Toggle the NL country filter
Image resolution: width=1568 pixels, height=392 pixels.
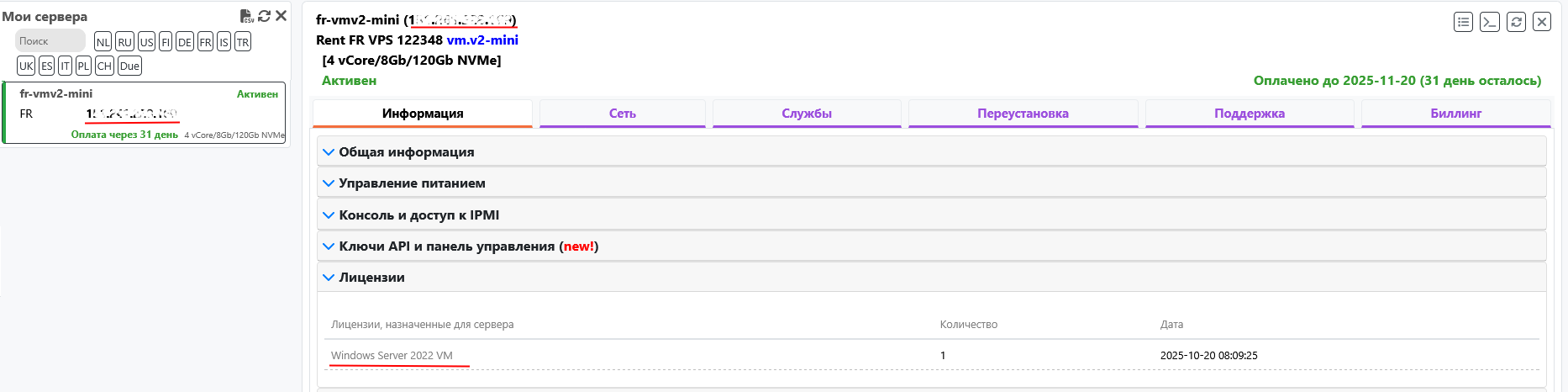[x=103, y=42]
